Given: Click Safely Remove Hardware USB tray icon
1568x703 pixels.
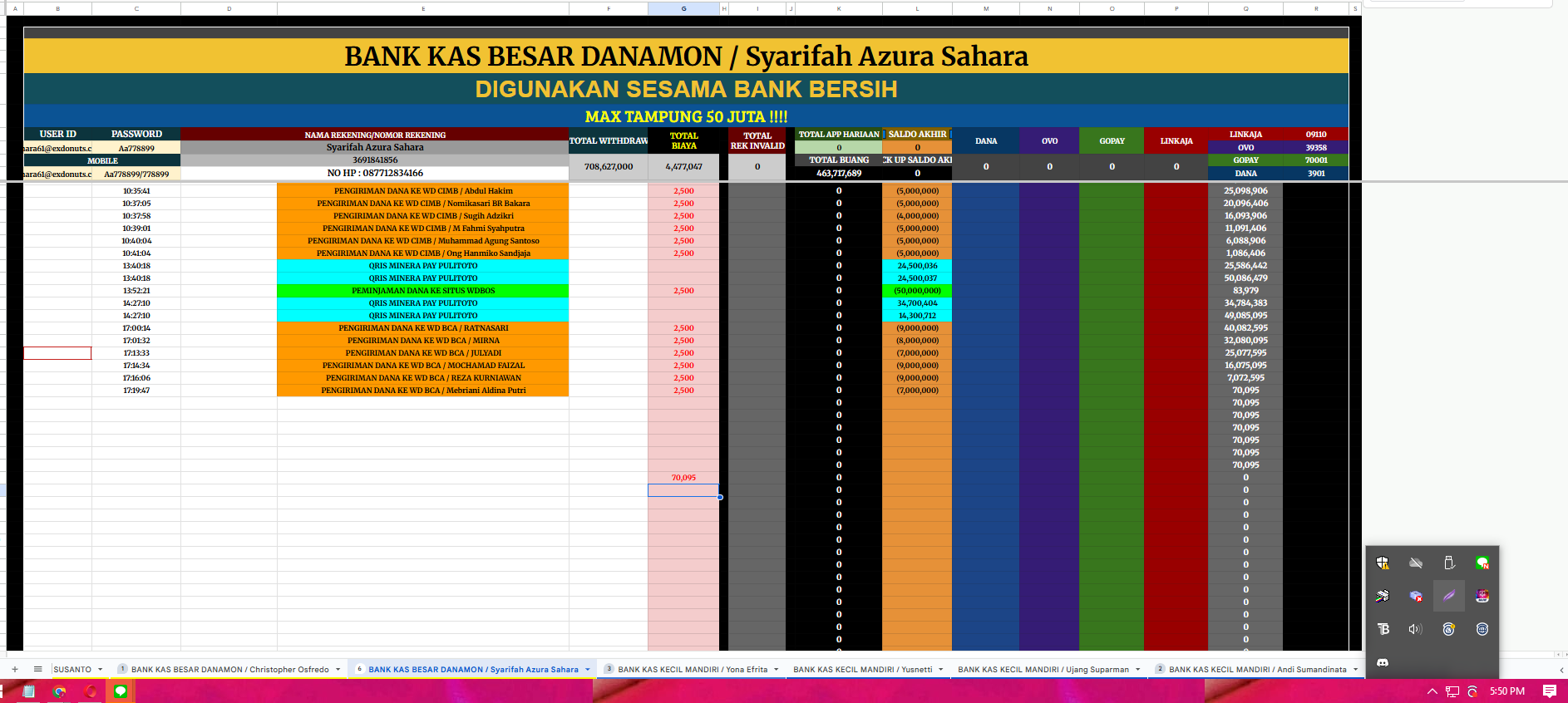Looking at the screenshot, I should [1449, 563].
